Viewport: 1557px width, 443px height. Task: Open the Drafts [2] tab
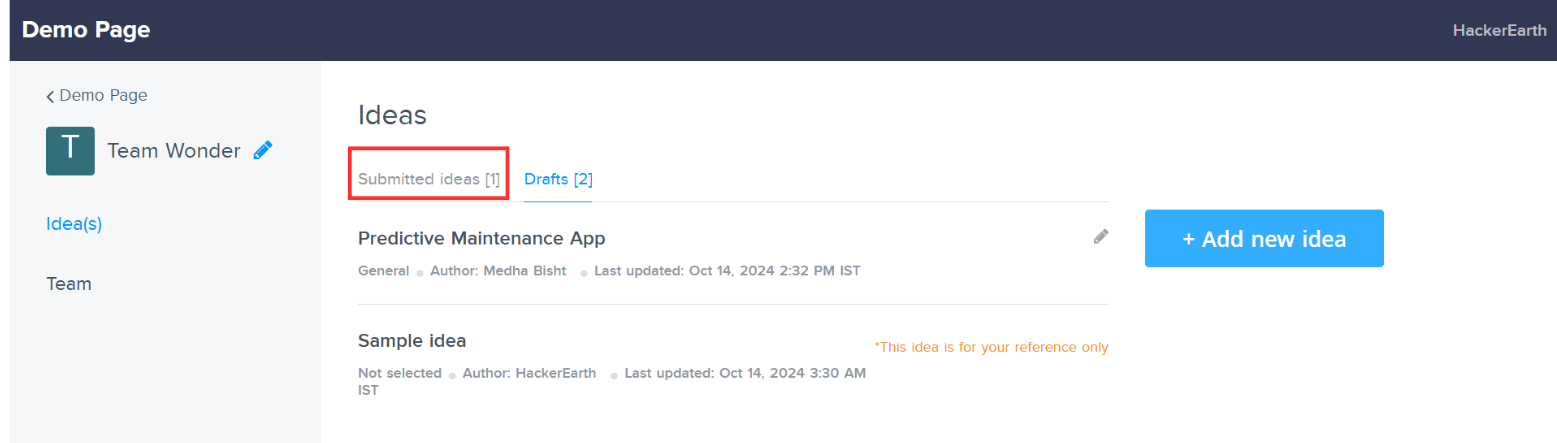[x=558, y=179]
